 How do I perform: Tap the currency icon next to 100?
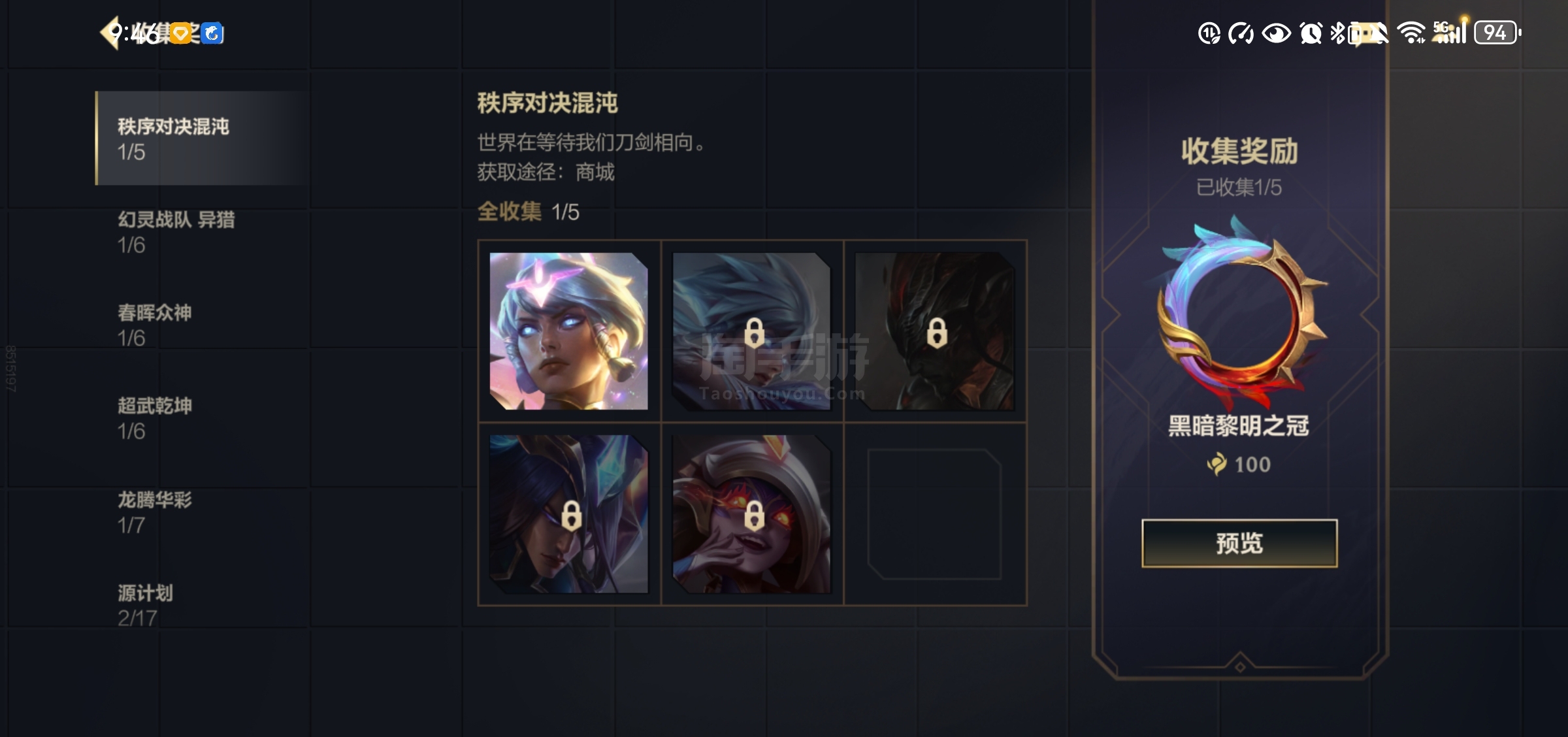pyautogui.click(x=1217, y=465)
